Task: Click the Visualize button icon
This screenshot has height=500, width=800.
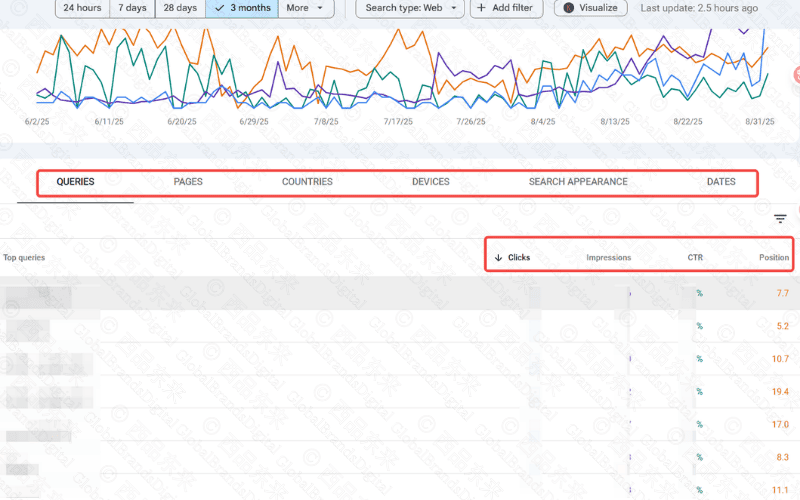Action: point(569,8)
